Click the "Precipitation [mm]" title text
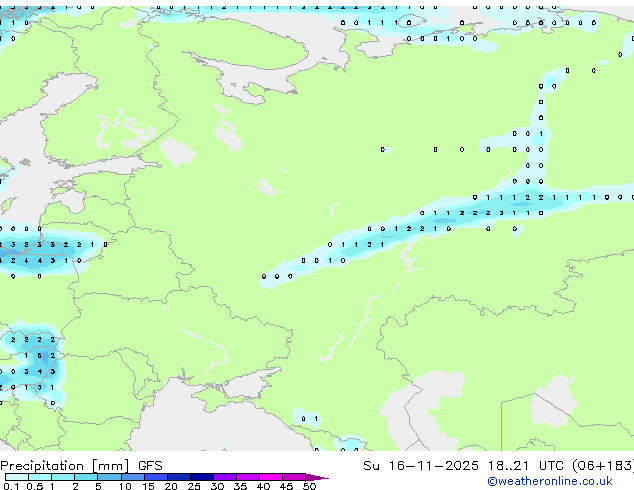 [x=65, y=466]
